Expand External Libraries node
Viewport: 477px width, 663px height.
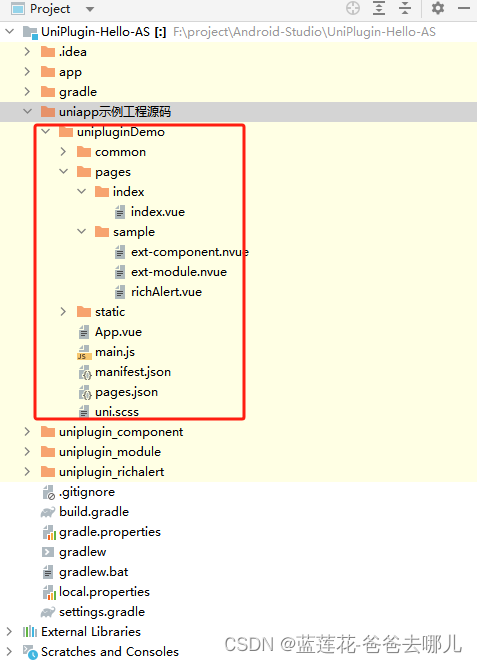pos(9,632)
